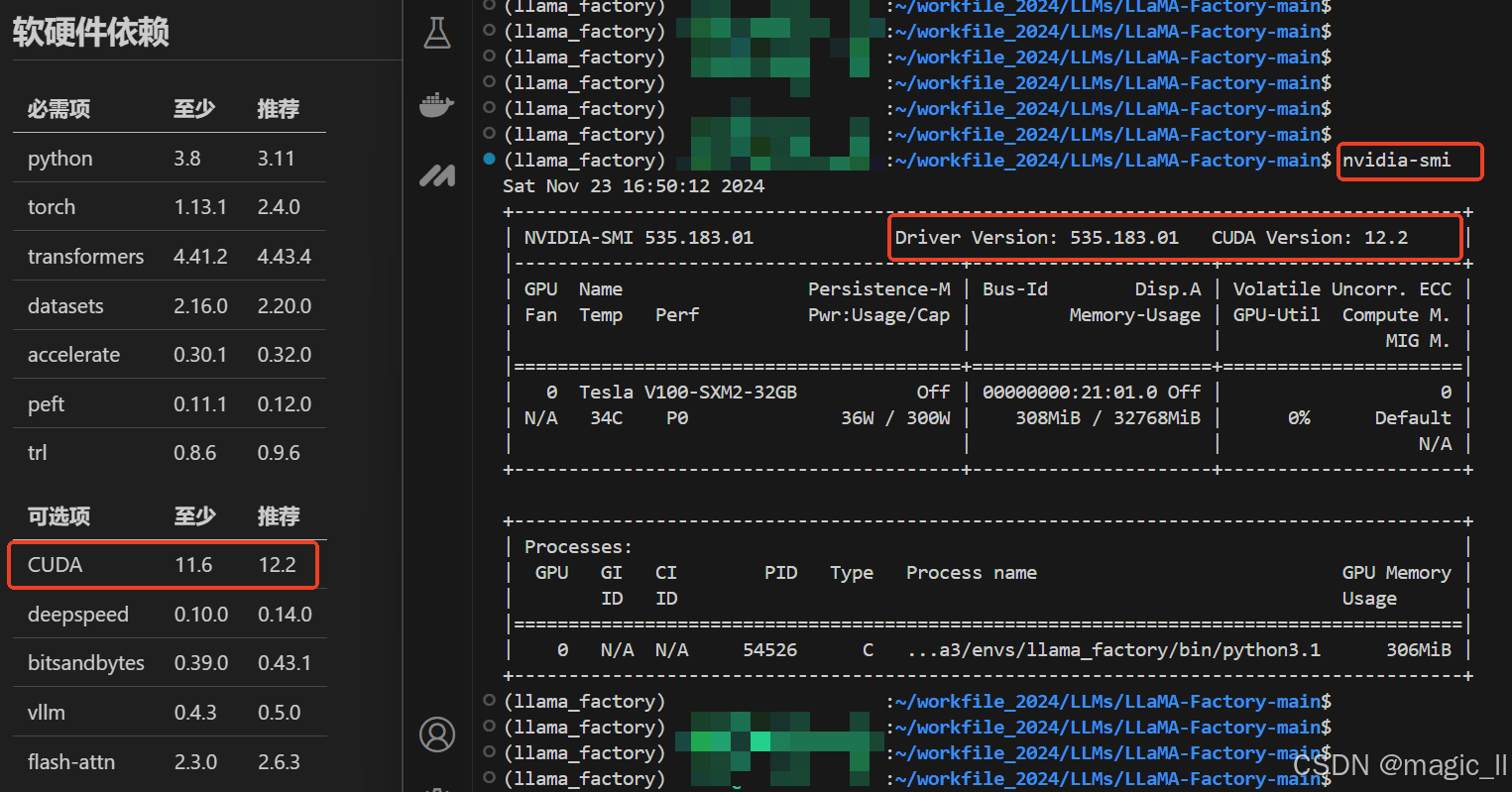Click bitsandbytes version 0.39.0
This screenshot has width=1512, height=792.
coord(201,663)
